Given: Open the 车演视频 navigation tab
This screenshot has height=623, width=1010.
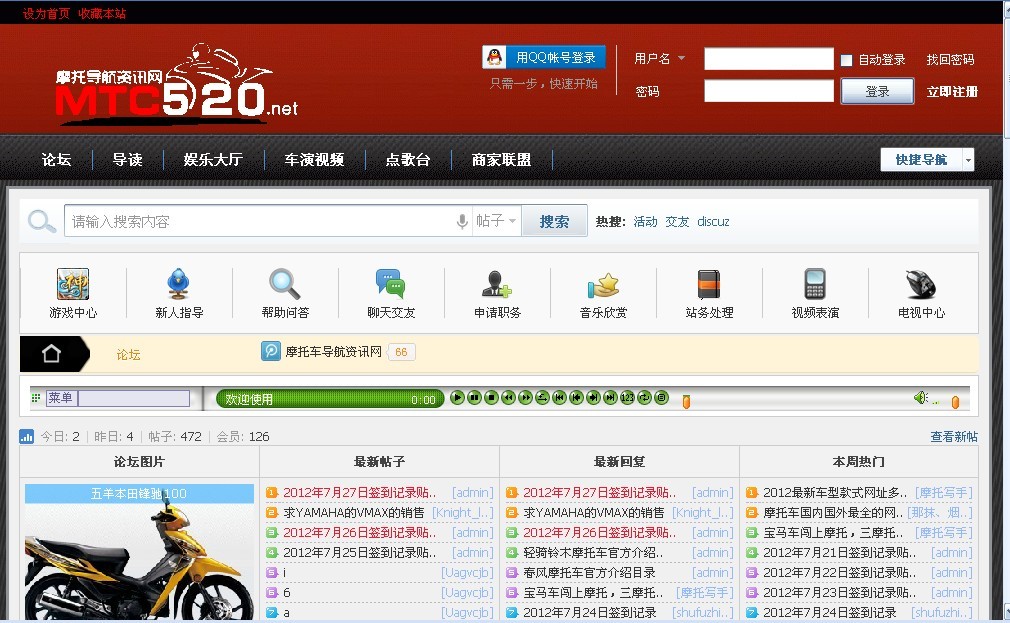Looking at the screenshot, I should point(314,159).
